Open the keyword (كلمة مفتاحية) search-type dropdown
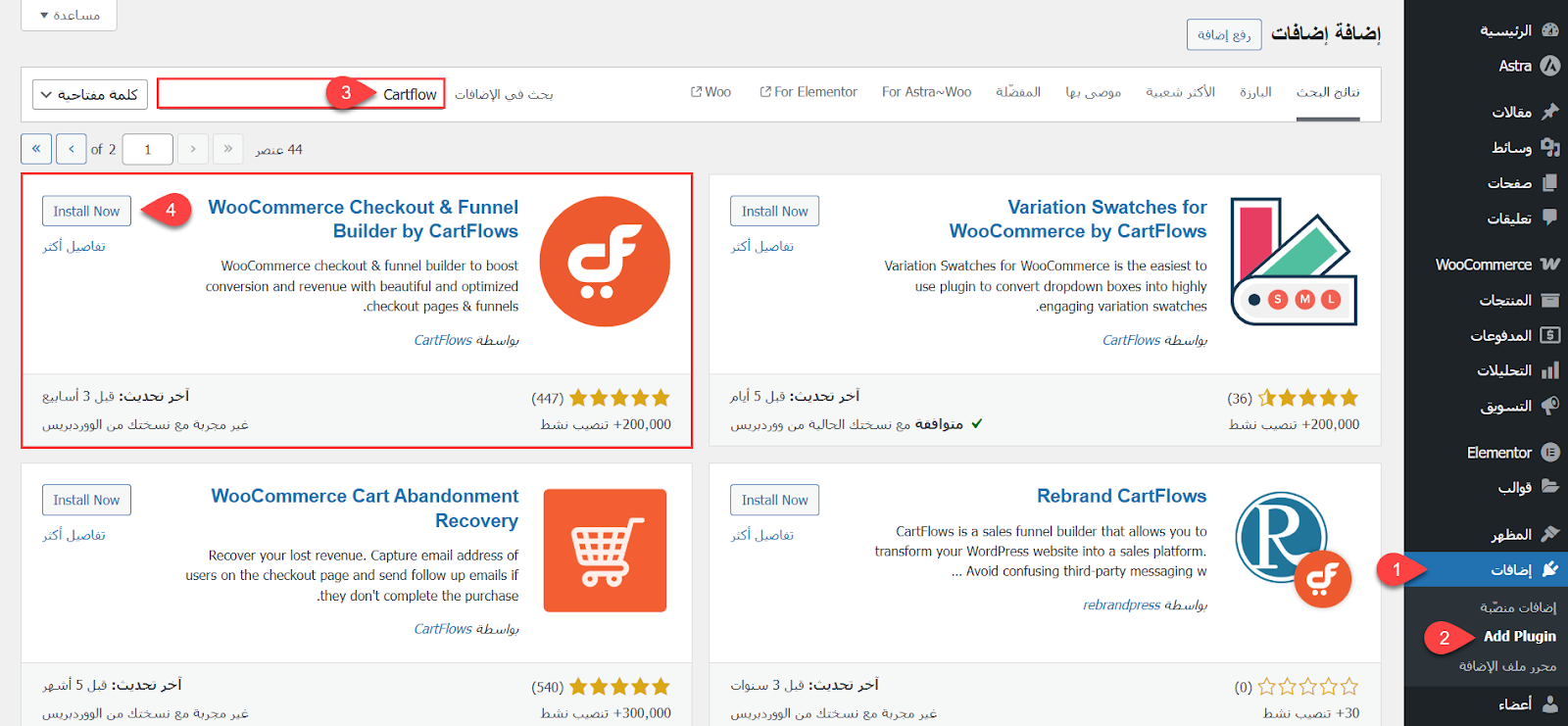Image resolution: width=1568 pixels, height=726 pixels. [90, 94]
